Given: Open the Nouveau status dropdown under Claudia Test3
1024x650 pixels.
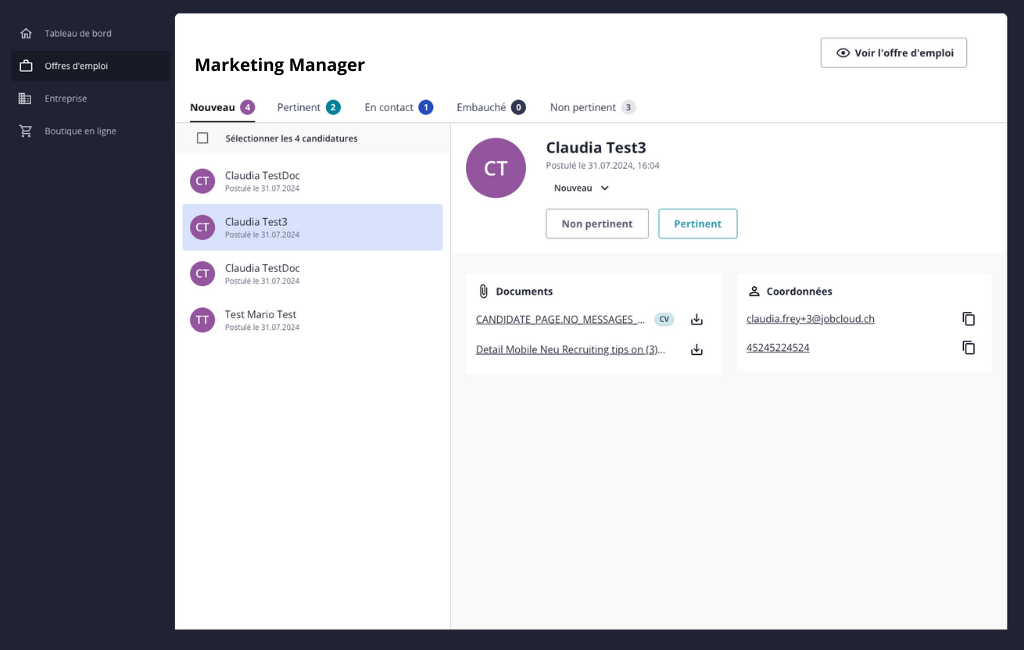Looking at the screenshot, I should [582, 188].
